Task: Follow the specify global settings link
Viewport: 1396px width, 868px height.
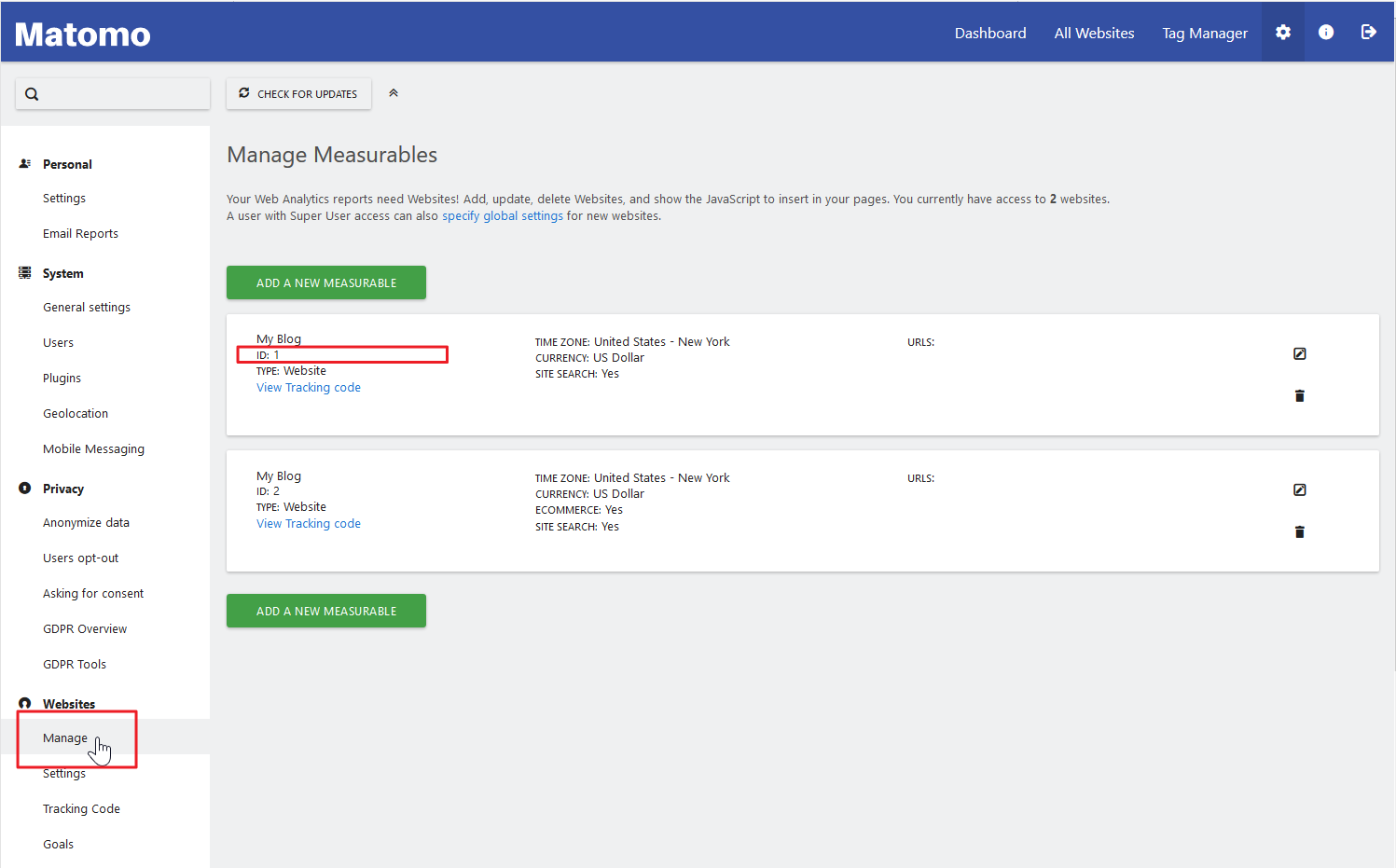Action: coord(502,216)
